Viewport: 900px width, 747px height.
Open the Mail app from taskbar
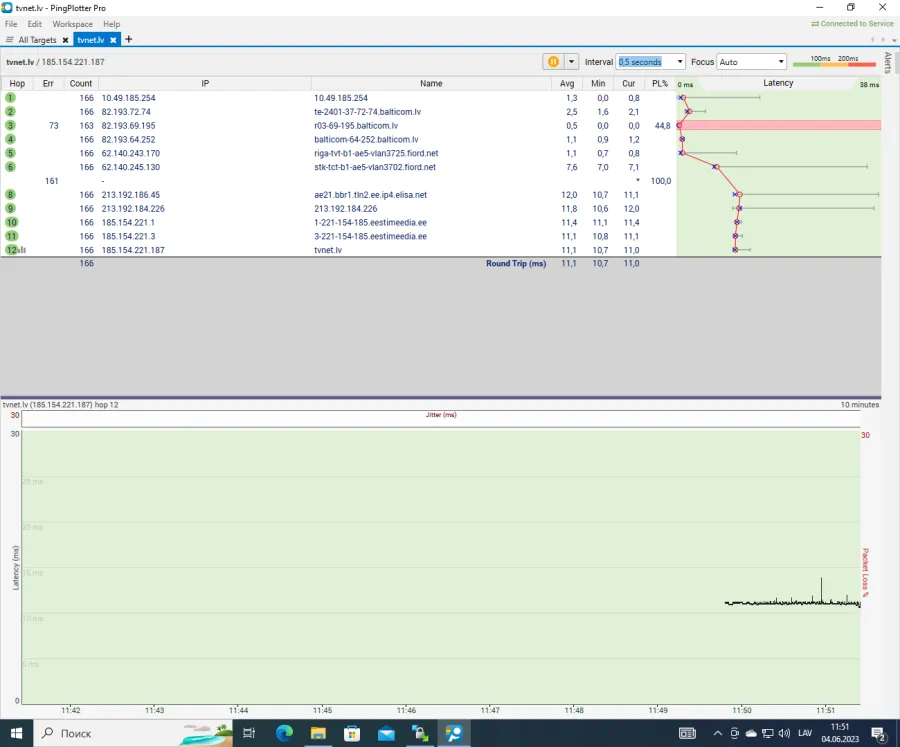pos(386,733)
